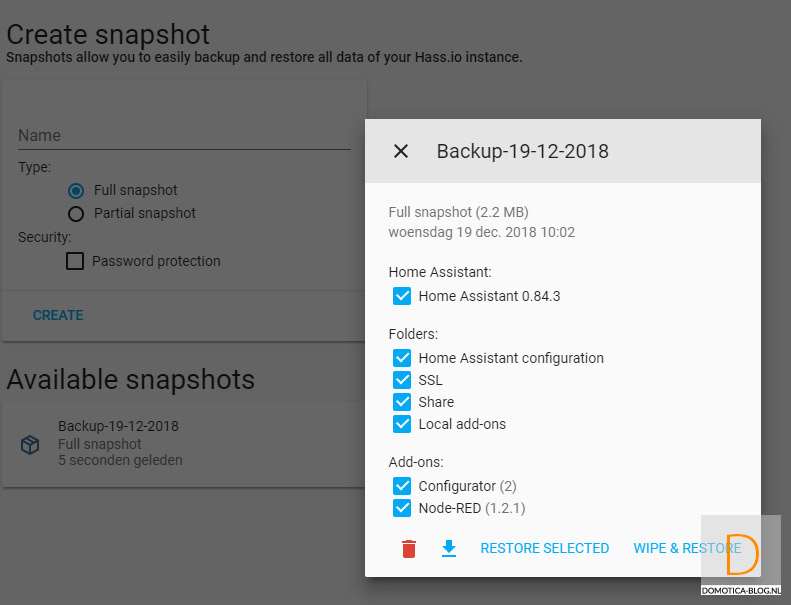The width and height of the screenshot is (791, 605).
Task: Click the Name input field
Action: [184, 136]
